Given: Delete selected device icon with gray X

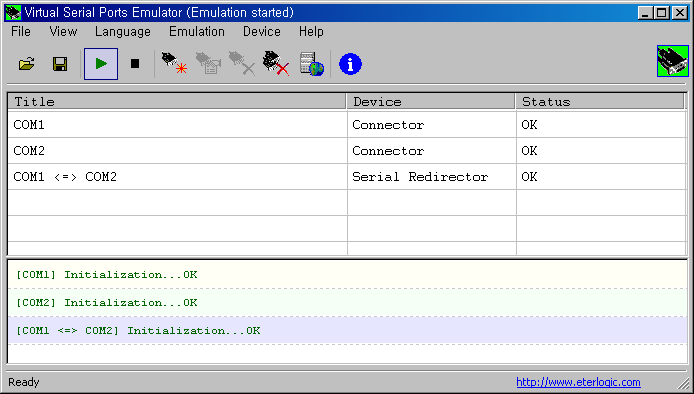Looking at the screenshot, I should (x=242, y=63).
